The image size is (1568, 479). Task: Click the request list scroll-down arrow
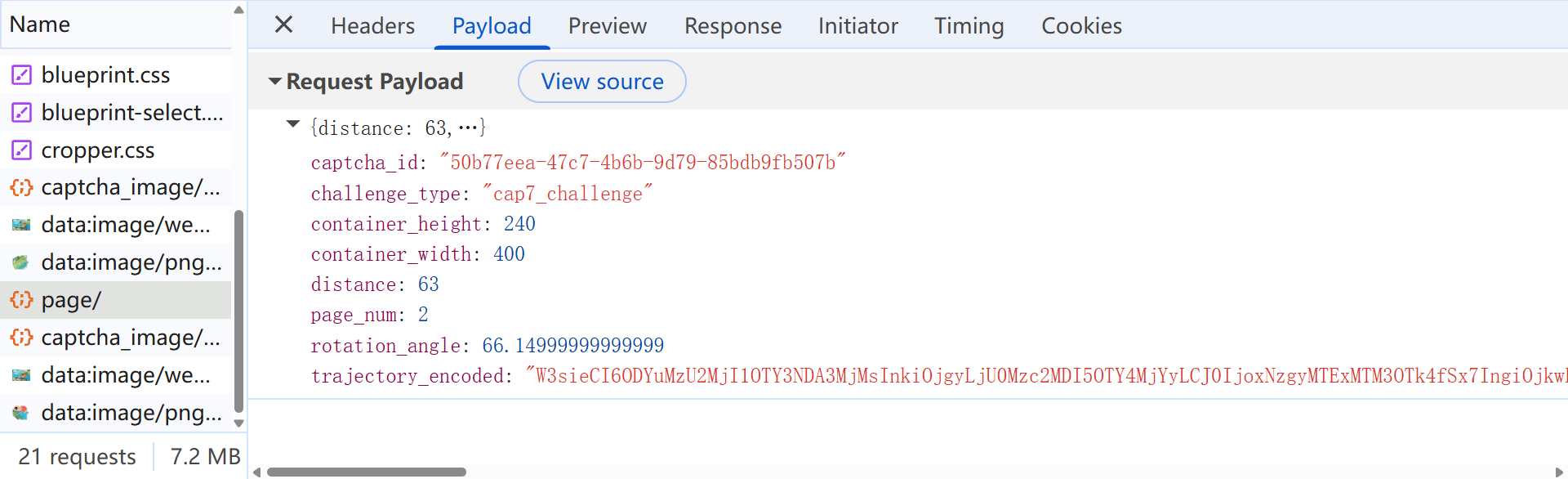tap(238, 423)
